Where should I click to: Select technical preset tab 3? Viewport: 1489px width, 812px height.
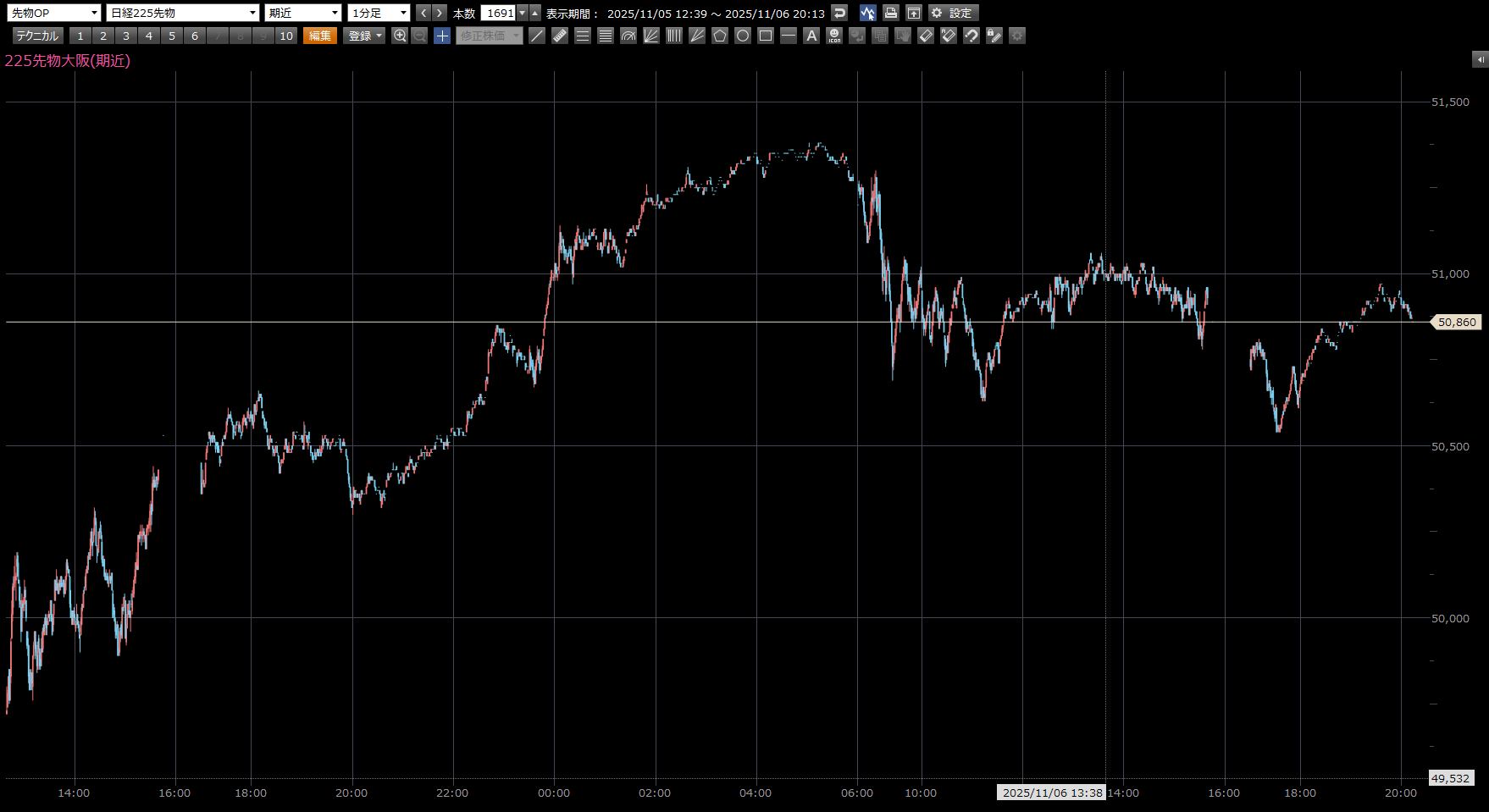click(x=126, y=36)
